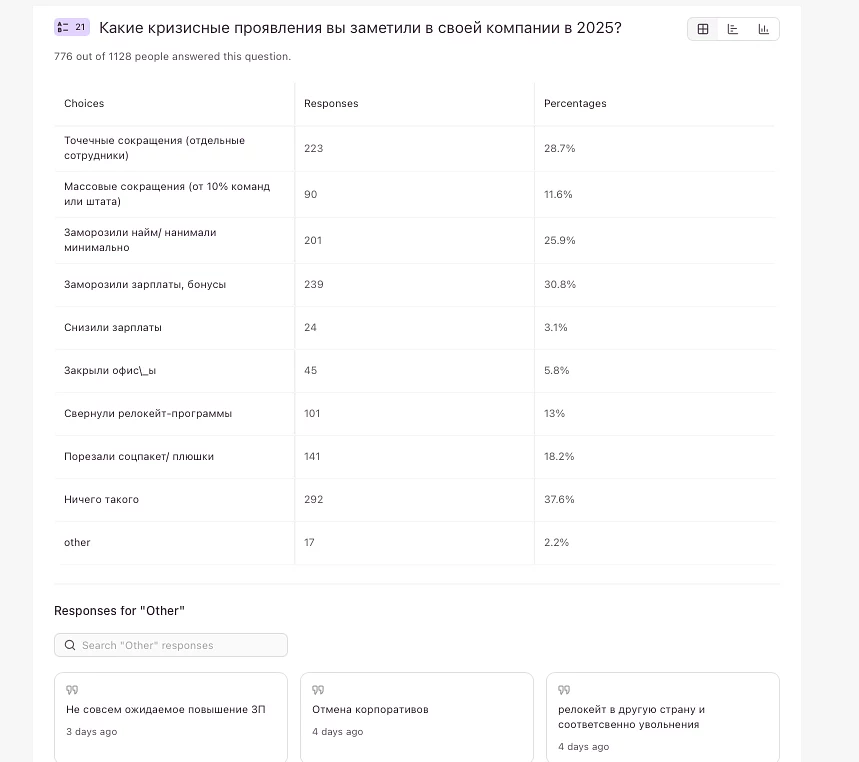Click the question 21 type badge
Viewport: 859px width, 762px height.
[72, 28]
